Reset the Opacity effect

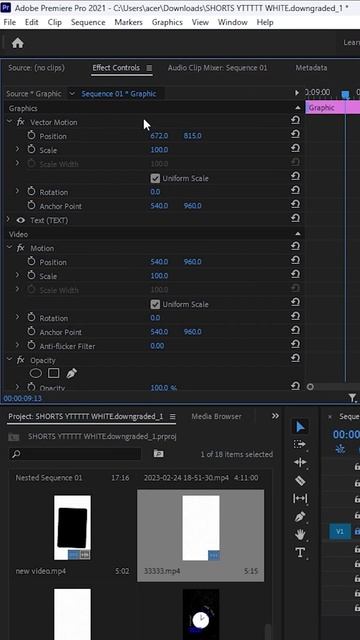296,359
